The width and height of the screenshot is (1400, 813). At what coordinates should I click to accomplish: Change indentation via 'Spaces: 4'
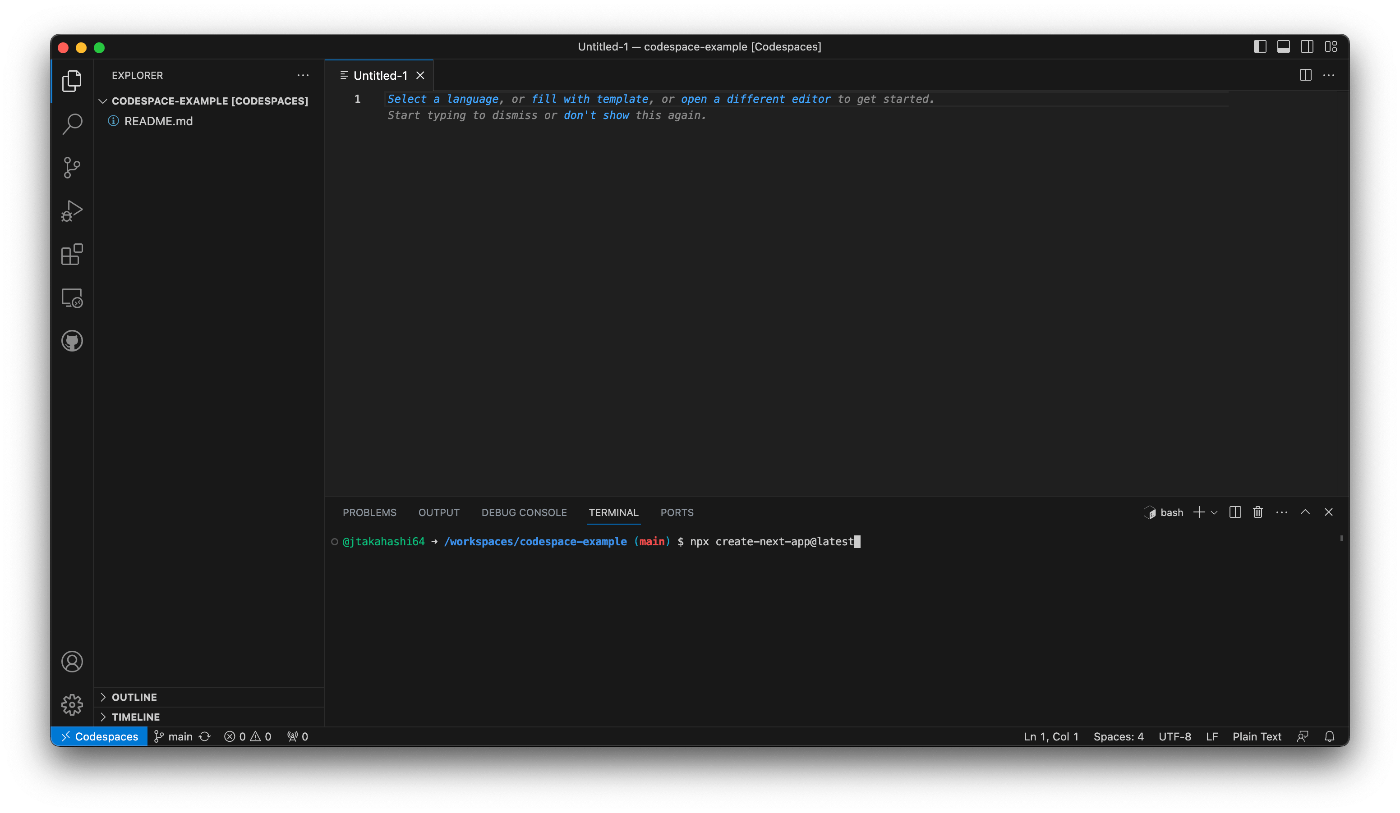1119,736
